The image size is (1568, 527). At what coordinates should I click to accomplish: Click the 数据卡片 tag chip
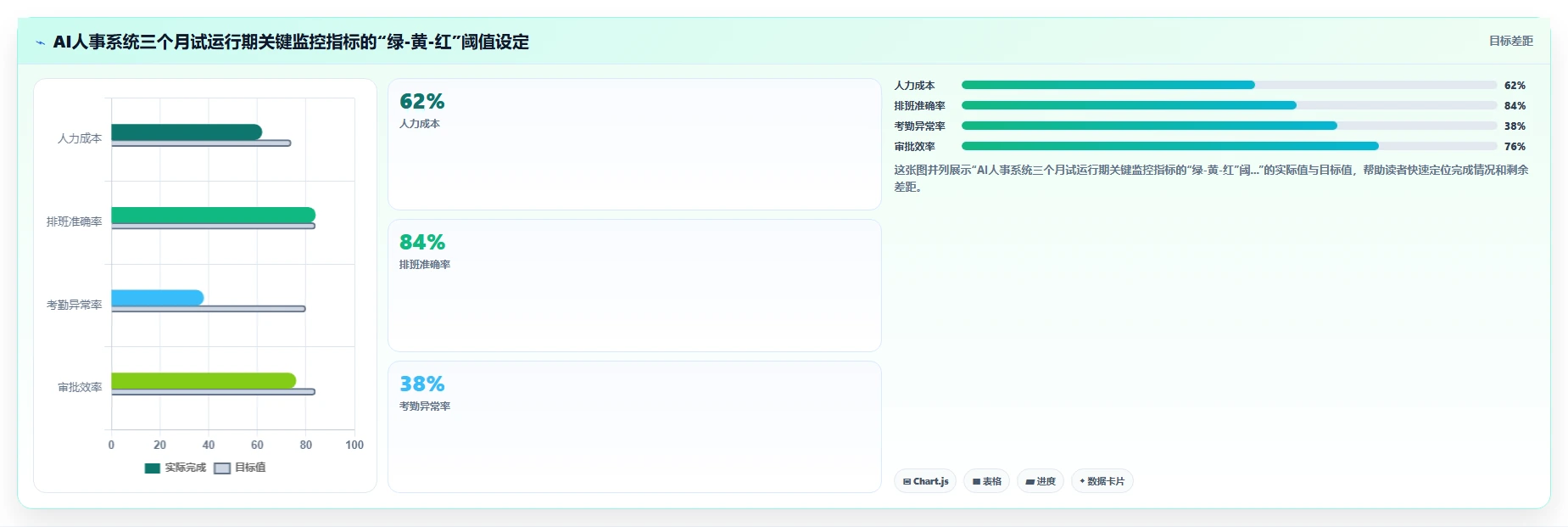point(1102,481)
